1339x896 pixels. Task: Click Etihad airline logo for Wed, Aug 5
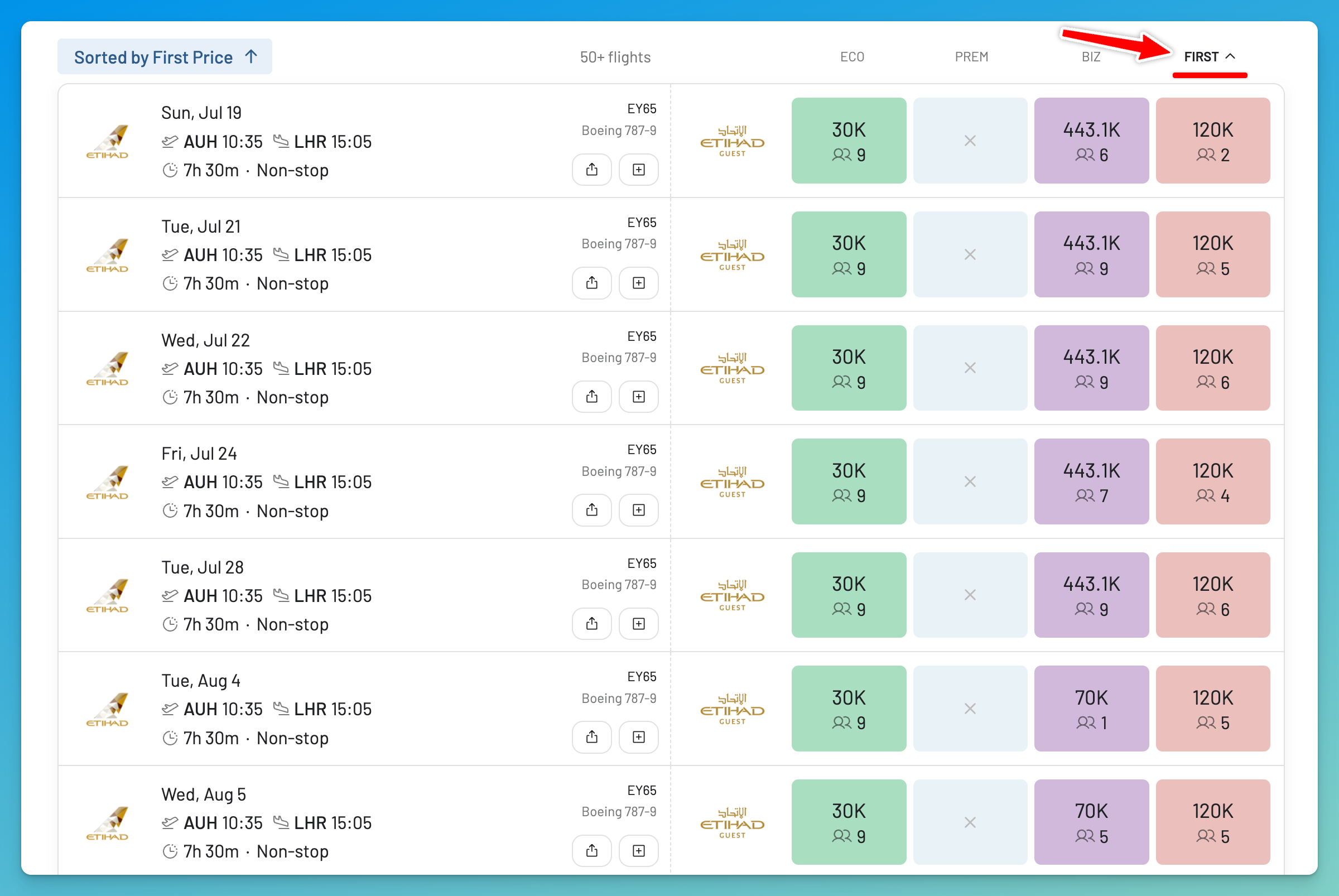[x=108, y=823]
